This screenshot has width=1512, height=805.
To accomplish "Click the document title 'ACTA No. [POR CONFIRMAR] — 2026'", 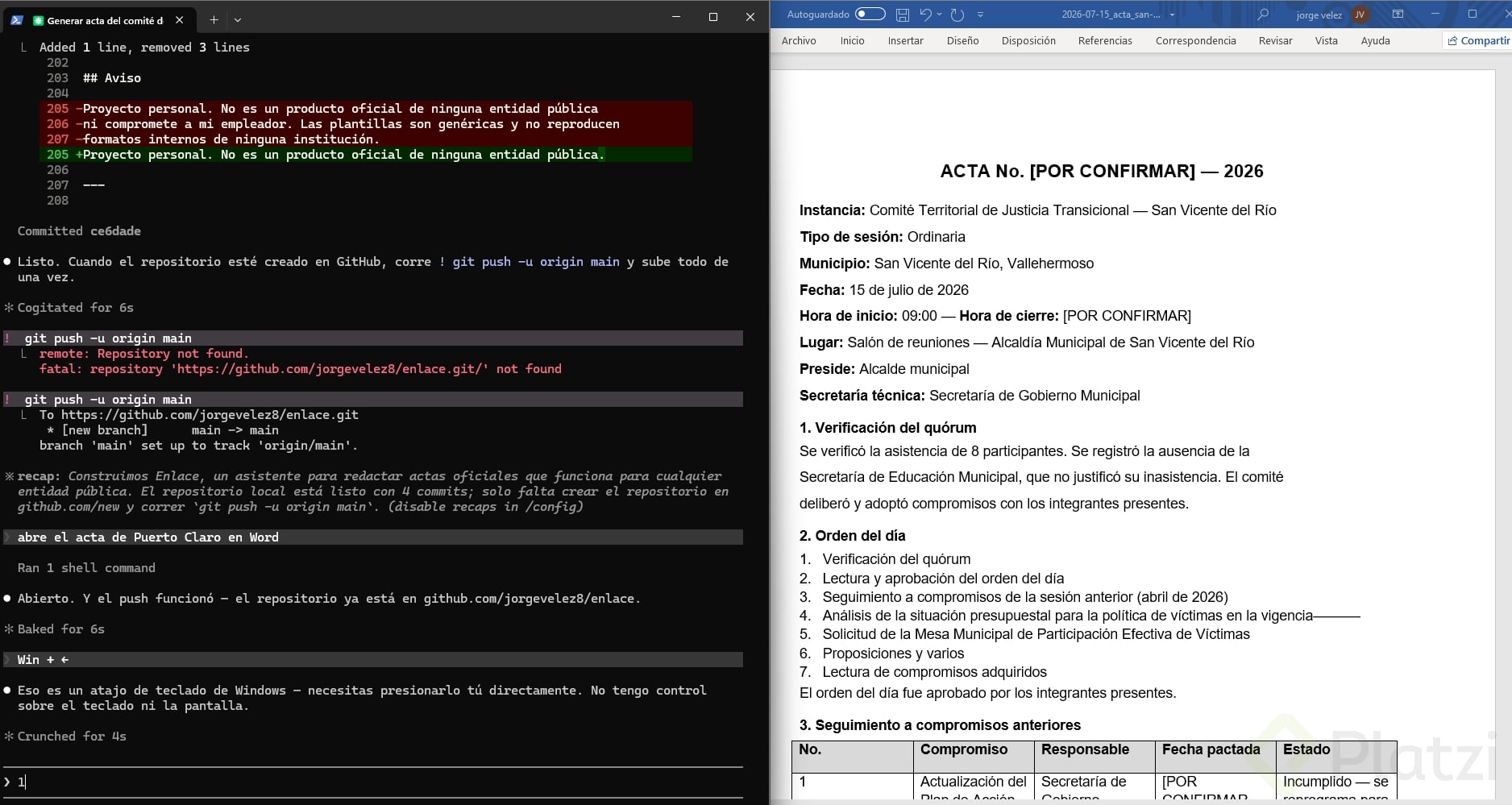I will pos(1102,171).
